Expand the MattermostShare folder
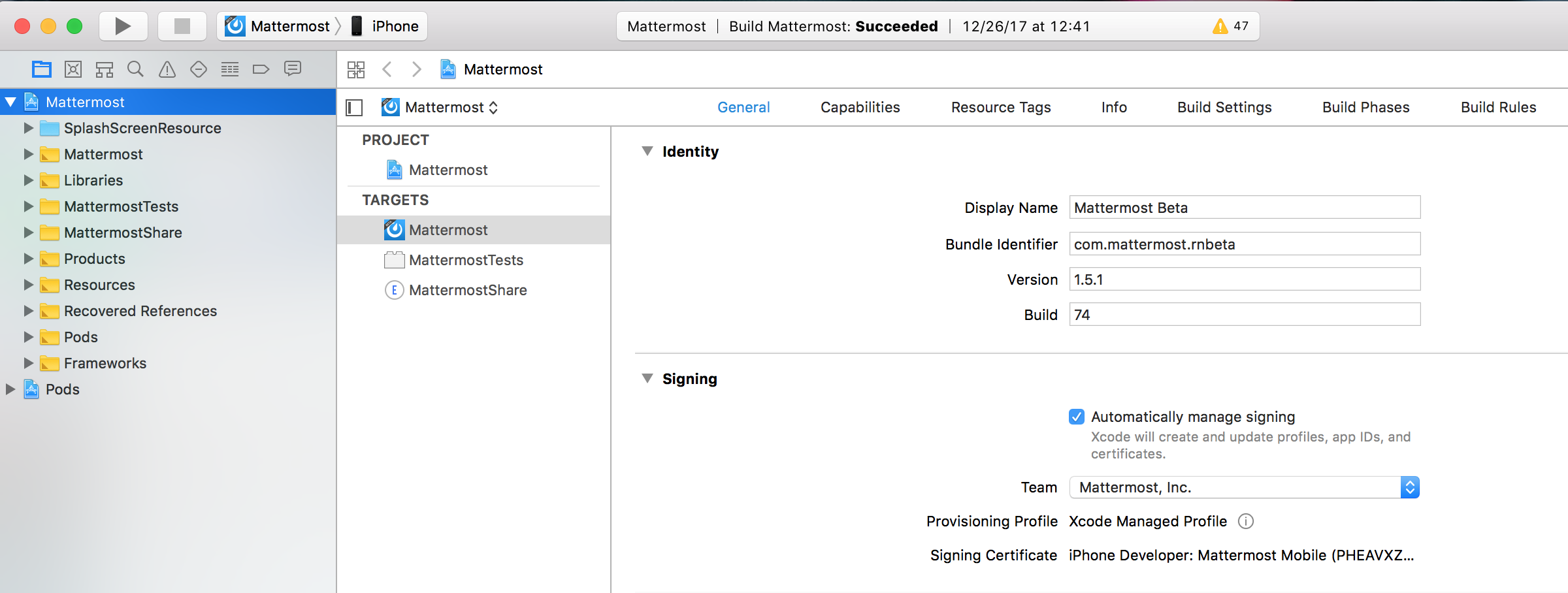The height and width of the screenshot is (593, 1568). click(28, 232)
